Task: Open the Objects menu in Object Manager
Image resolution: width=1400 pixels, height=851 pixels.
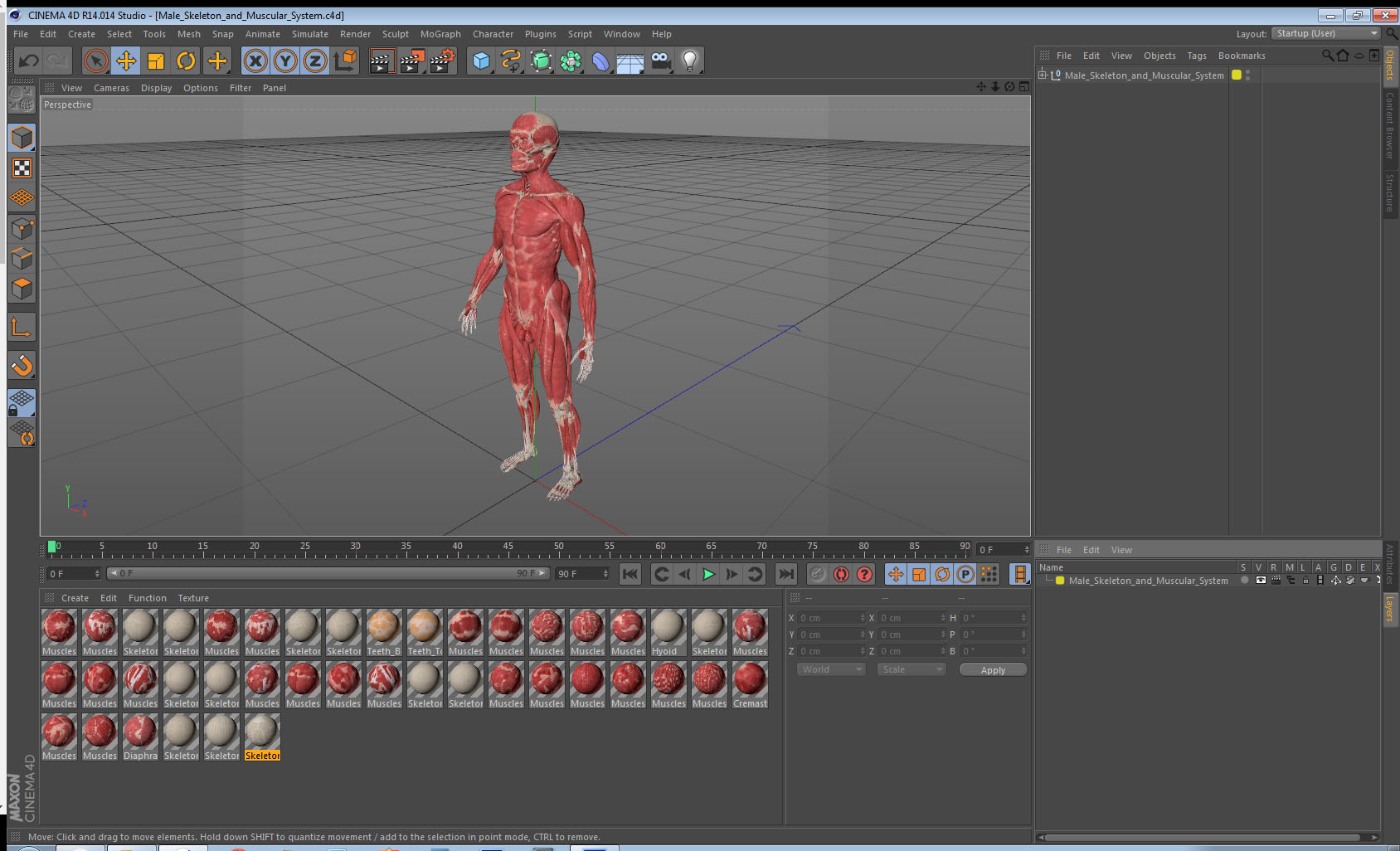Action: 1159,56
